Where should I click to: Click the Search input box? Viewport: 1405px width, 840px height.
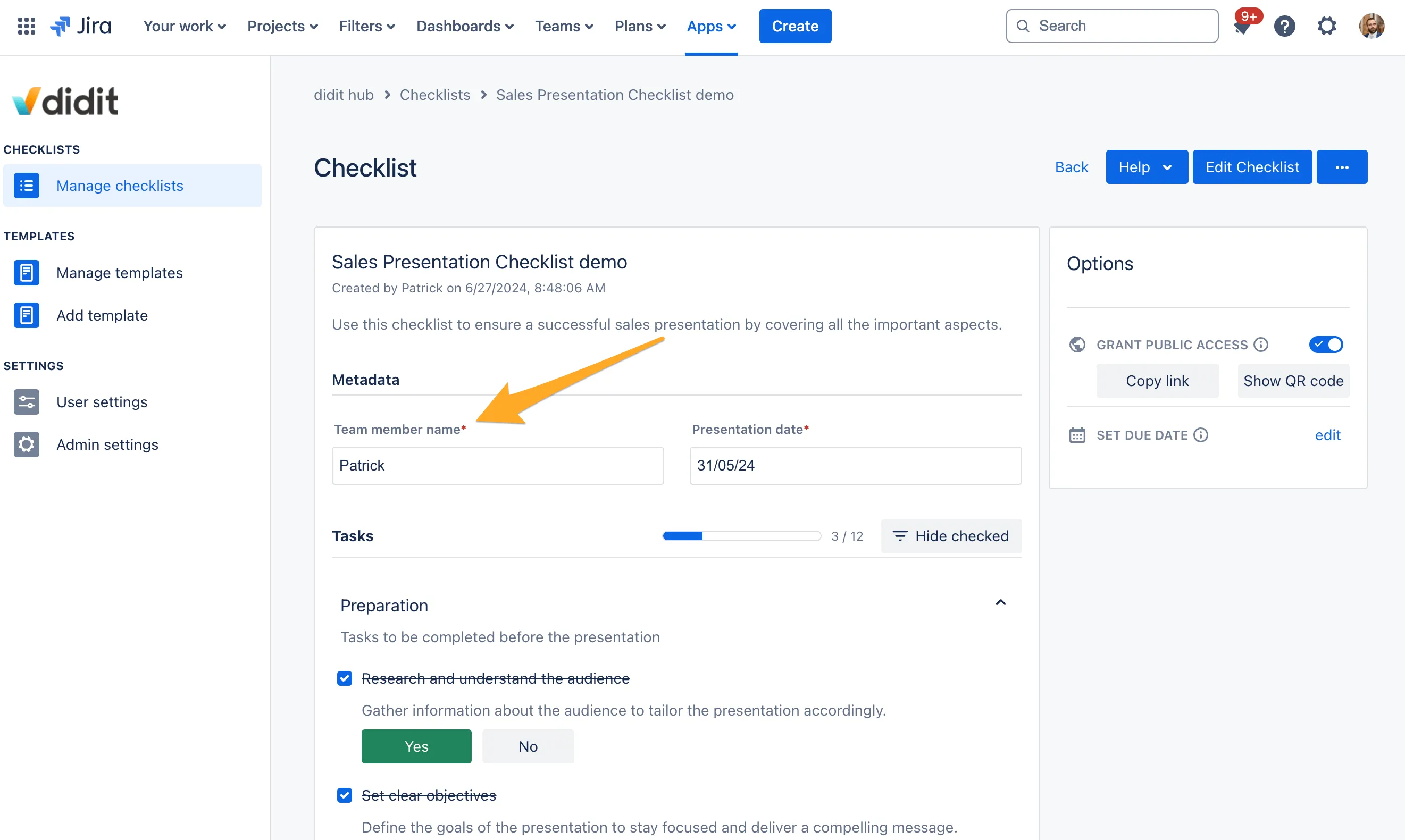(x=1112, y=26)
